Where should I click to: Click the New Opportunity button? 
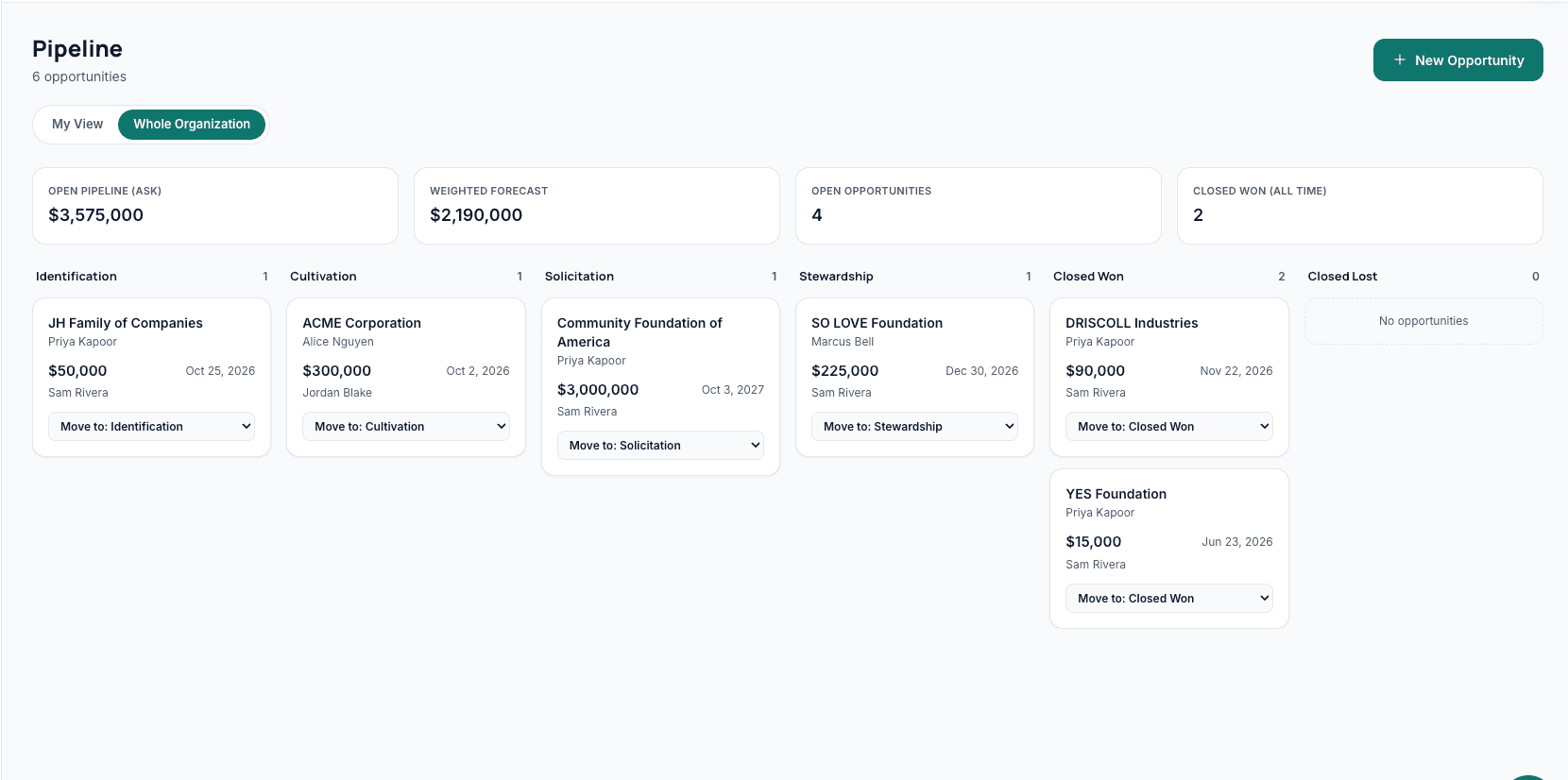1457,59
